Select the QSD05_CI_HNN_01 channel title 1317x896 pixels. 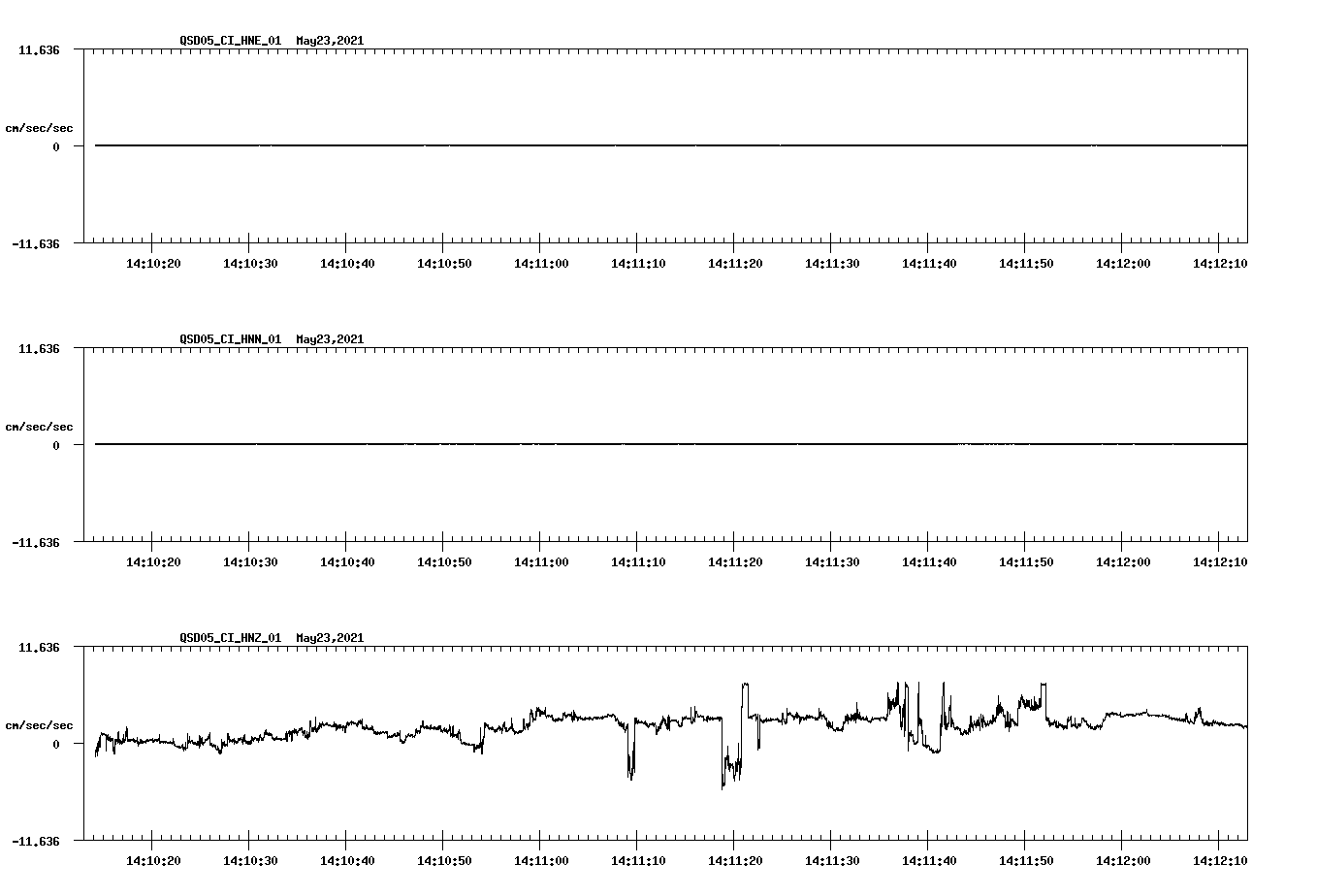(x=231, y=339)
